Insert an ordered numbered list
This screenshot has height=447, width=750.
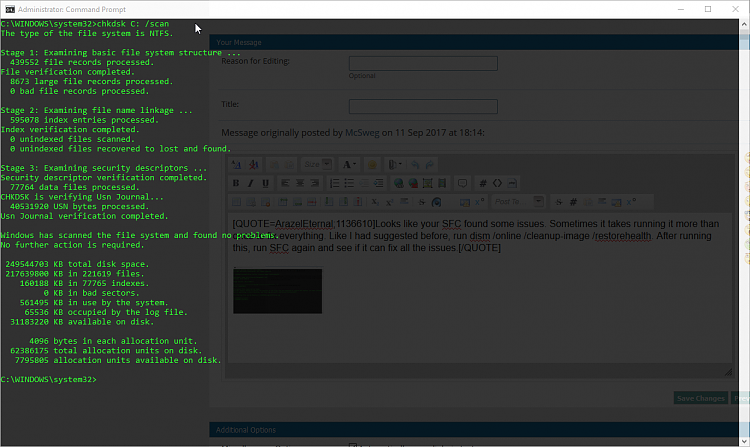click(x=335, y=184)
